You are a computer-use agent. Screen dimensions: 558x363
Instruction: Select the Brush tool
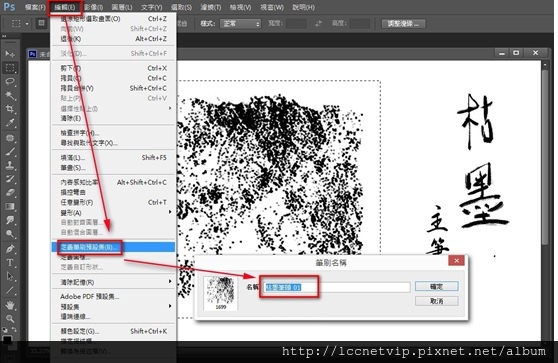click(10, 152)
